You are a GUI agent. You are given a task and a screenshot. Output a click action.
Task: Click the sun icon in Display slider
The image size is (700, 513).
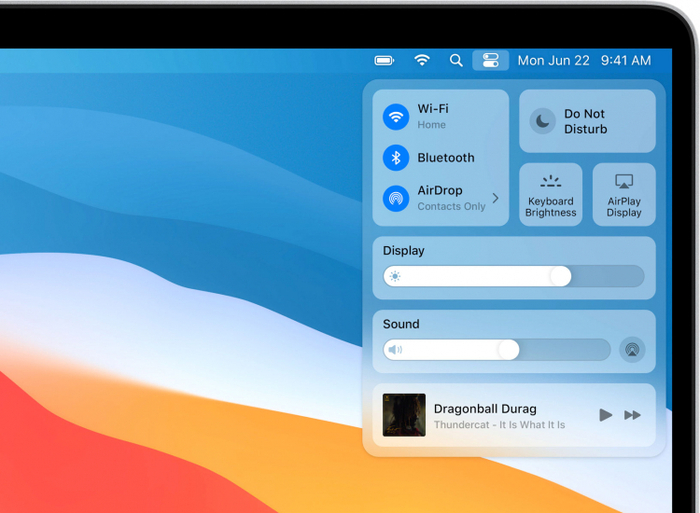pyautogui.click(x=395, y=276)
